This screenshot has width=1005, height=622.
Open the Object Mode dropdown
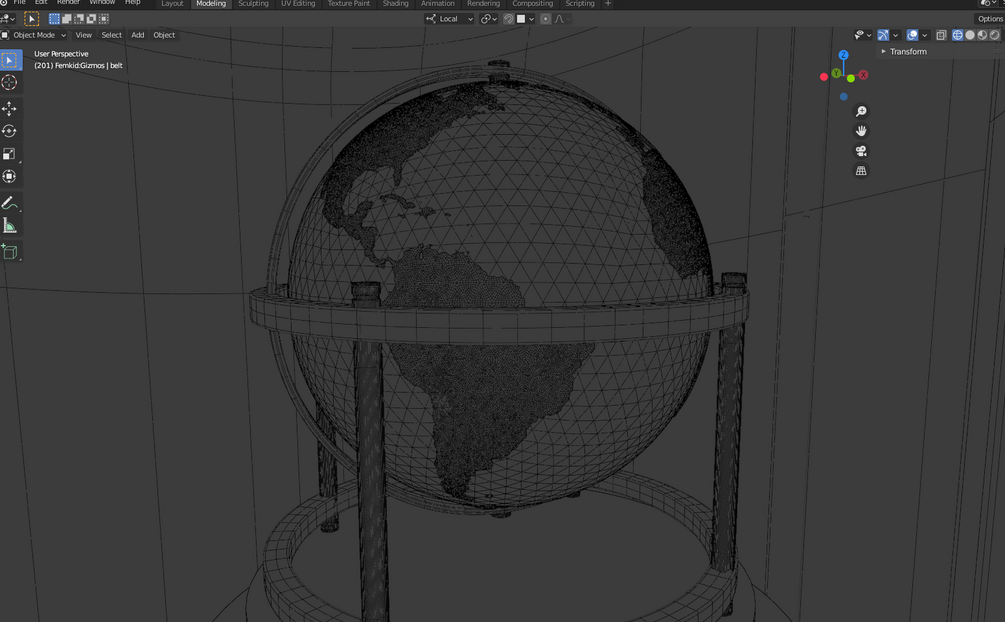coord(35,35)
